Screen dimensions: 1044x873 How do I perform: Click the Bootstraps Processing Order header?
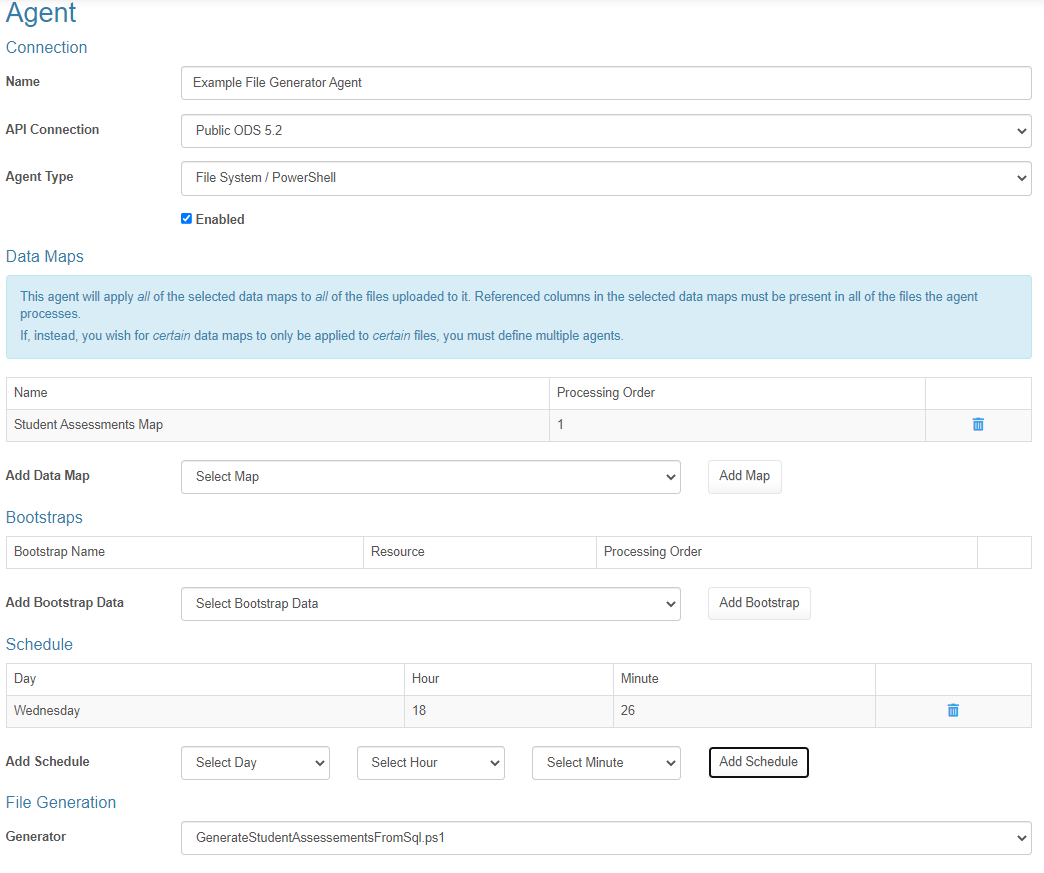click(x=652, y=552)
